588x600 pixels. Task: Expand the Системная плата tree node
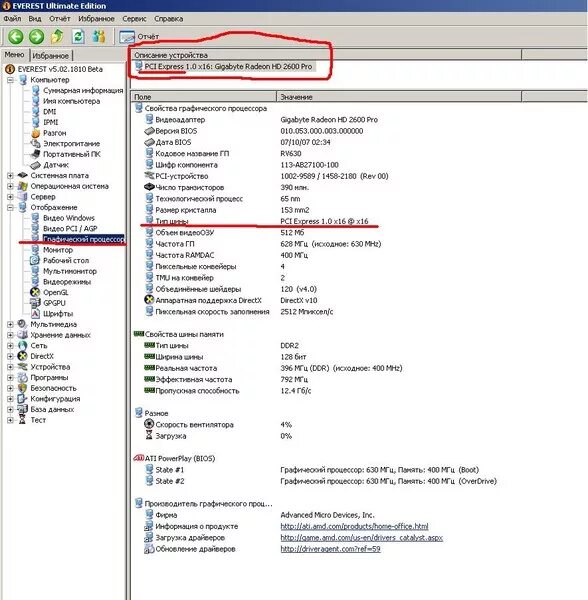[10, 176]
